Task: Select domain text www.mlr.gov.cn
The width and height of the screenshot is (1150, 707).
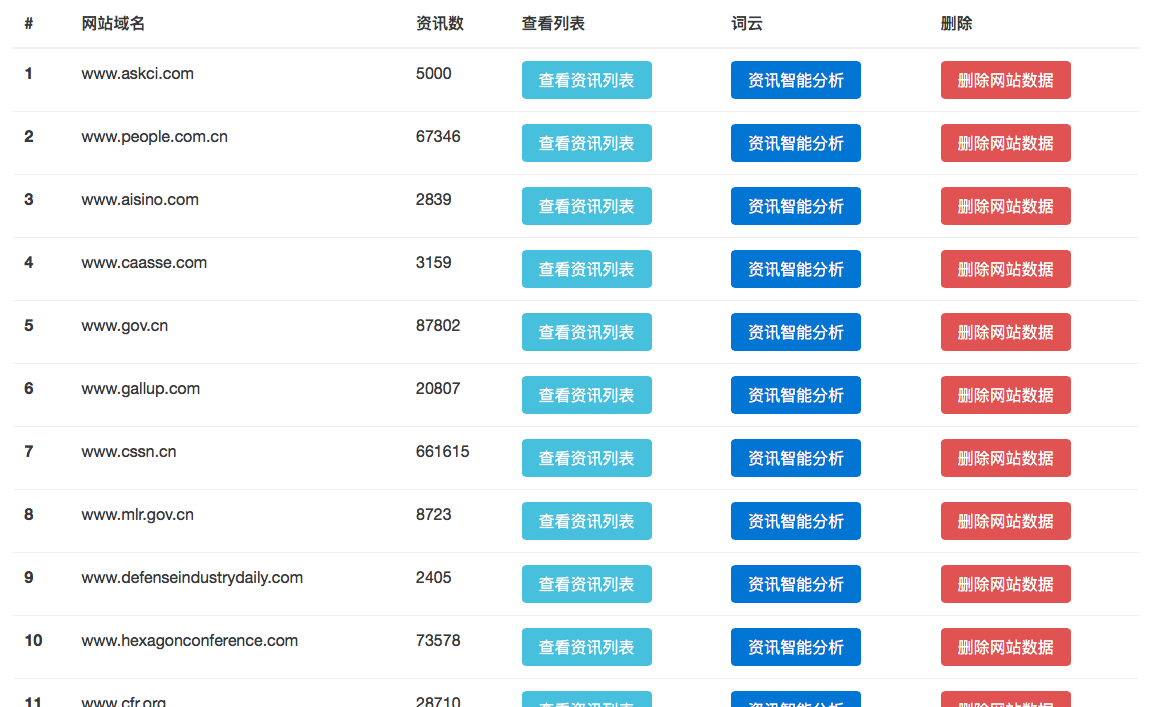Action: click(x=137, y=515)
